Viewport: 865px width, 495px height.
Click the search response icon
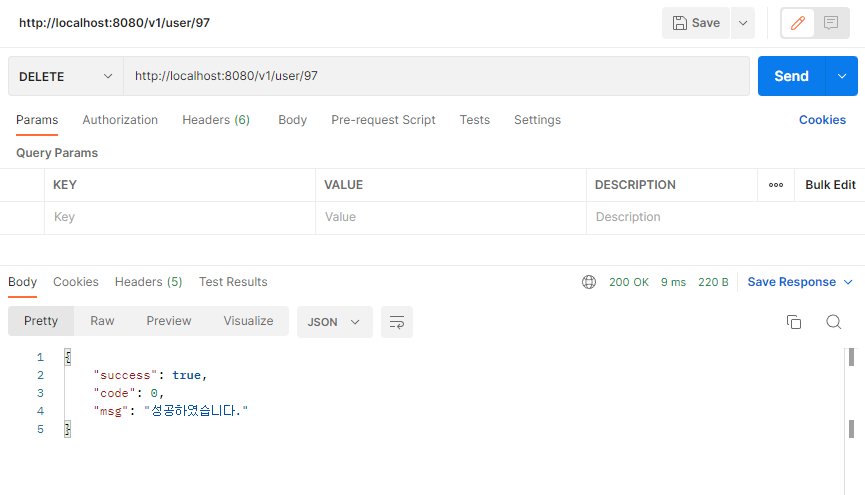[834, 322]
